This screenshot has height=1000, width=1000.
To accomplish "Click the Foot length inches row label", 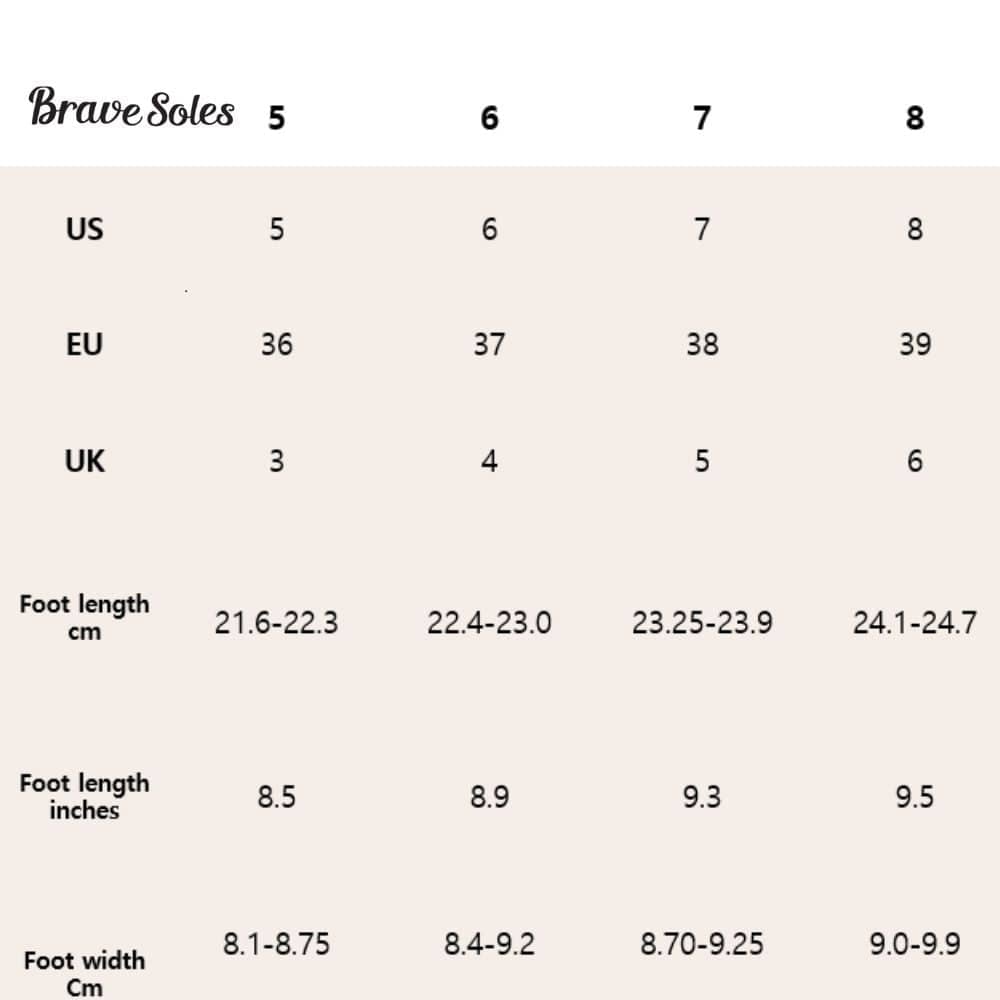I will [84, 796].
